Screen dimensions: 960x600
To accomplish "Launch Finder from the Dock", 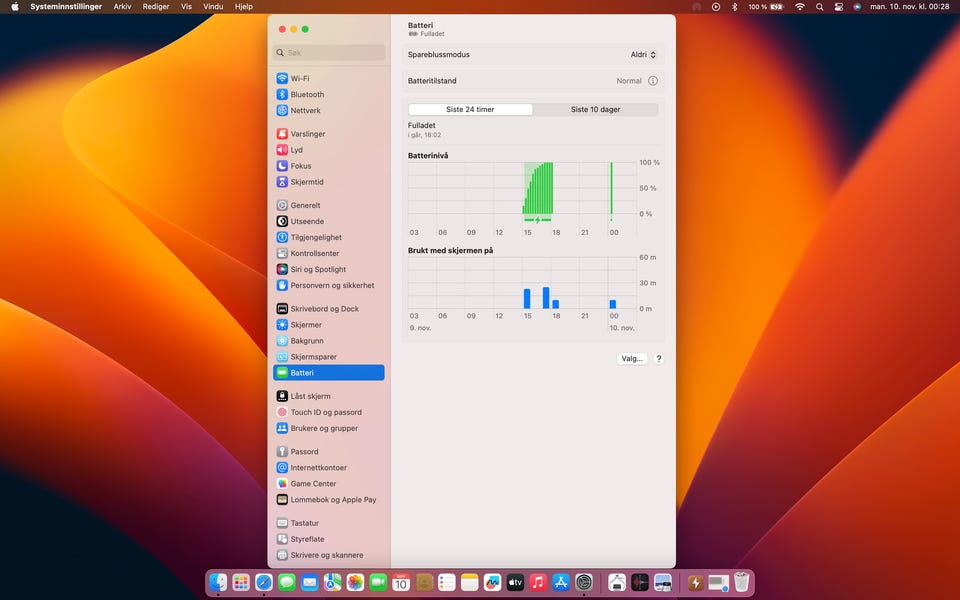I will [218, 582].
